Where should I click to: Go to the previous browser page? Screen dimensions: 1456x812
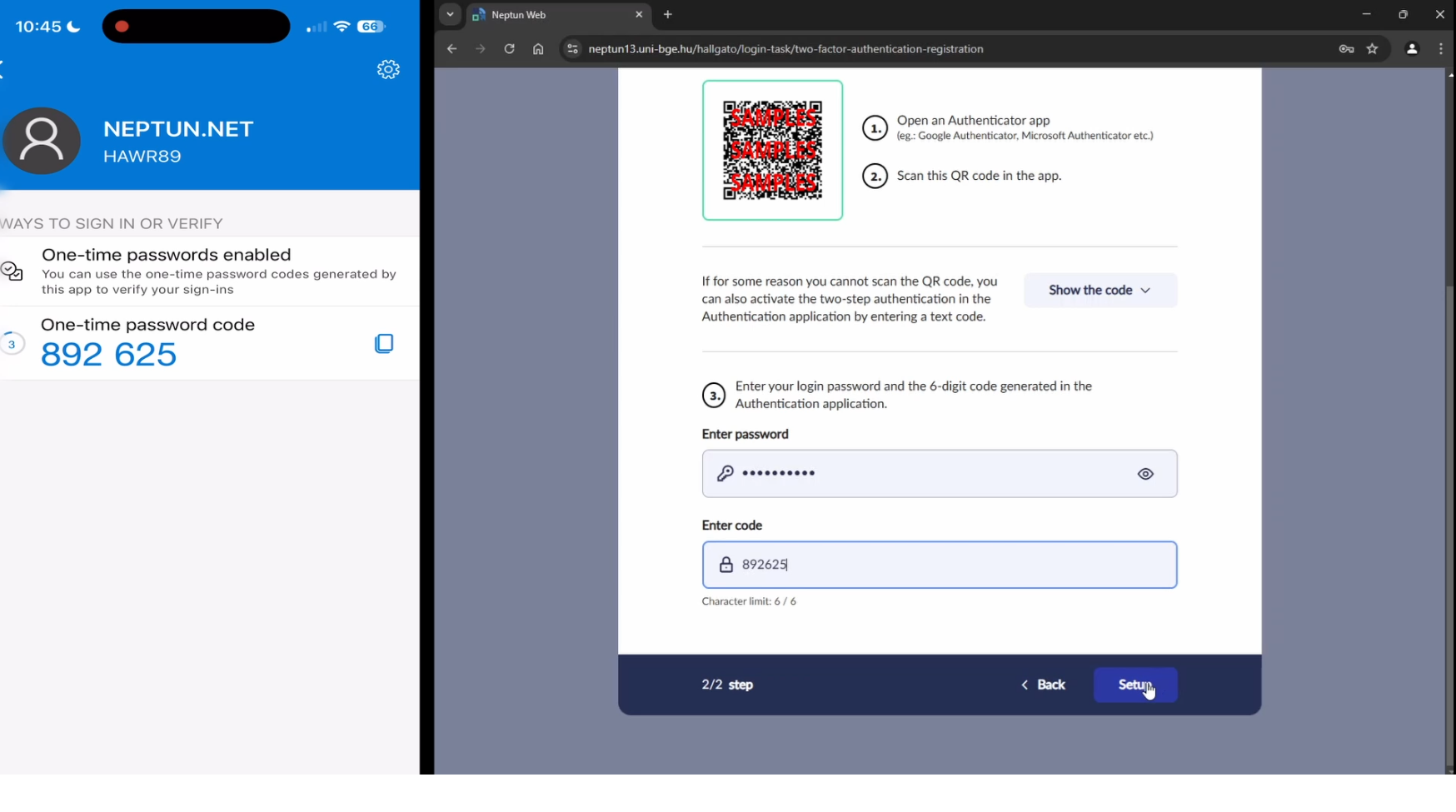tap(451, 49)
